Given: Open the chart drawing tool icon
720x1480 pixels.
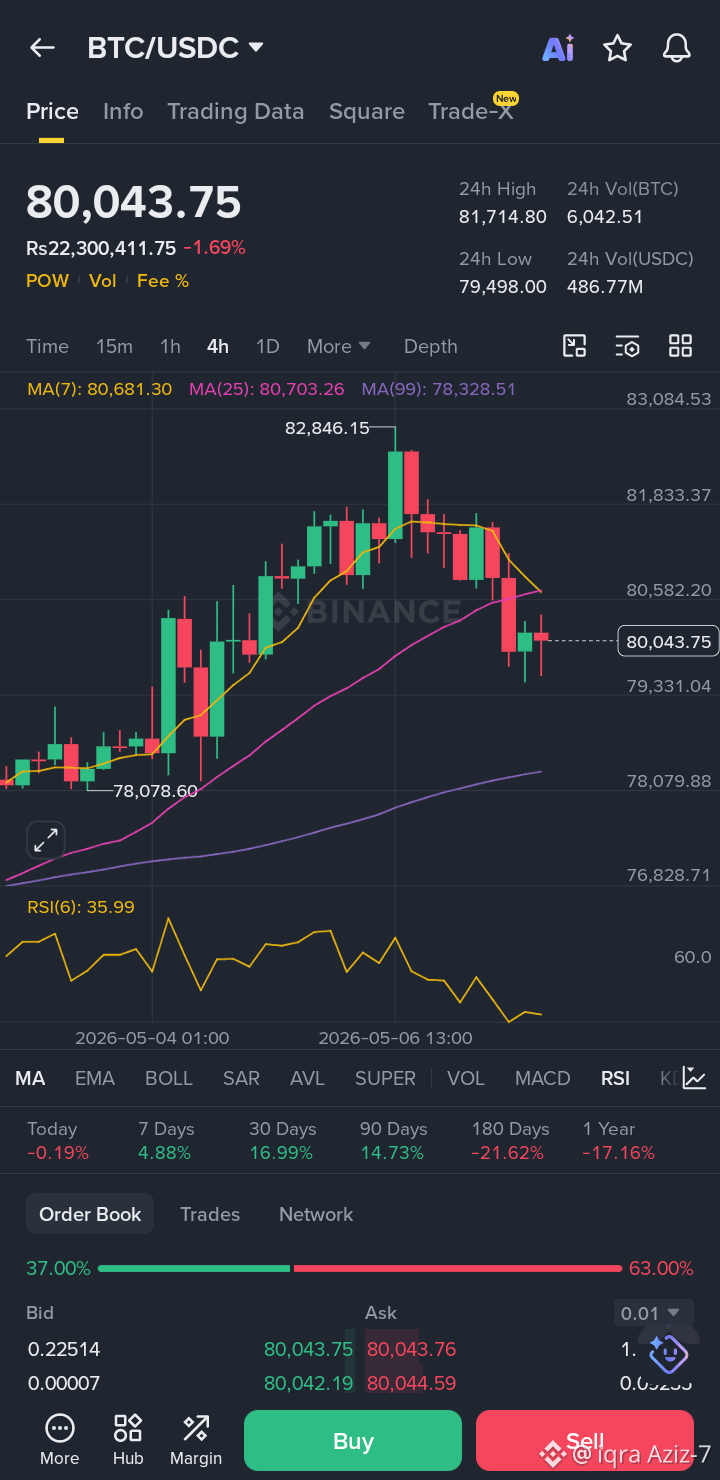Looking at the screenshot, I should pyautogui.click(x=575, y=346).
